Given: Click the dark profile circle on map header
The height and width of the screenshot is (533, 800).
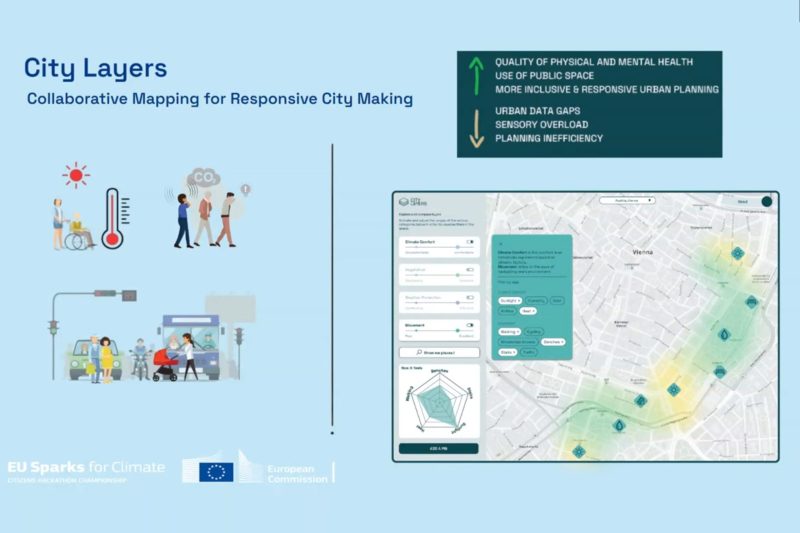Looking at the screenshot, I should [x=767, y=201].
